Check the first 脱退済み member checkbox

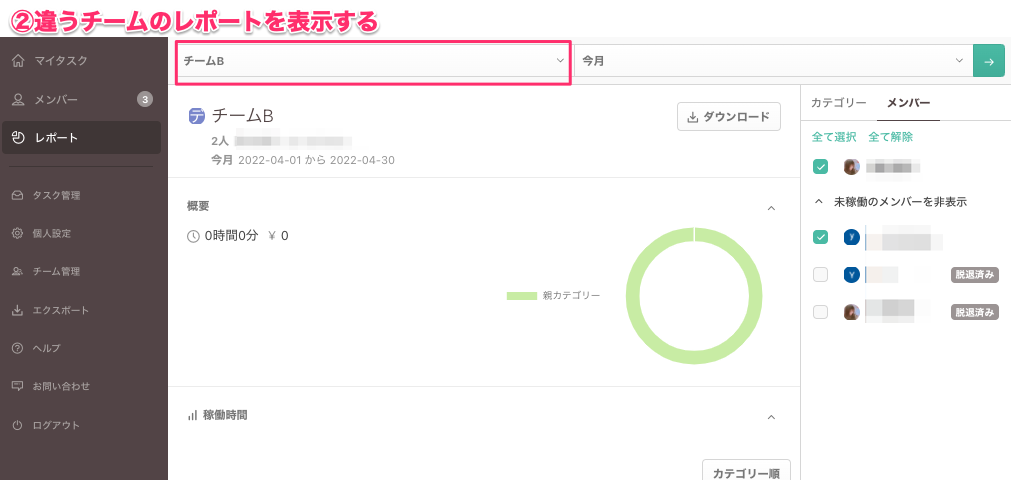pyautogui.click(x=820, y=275)
